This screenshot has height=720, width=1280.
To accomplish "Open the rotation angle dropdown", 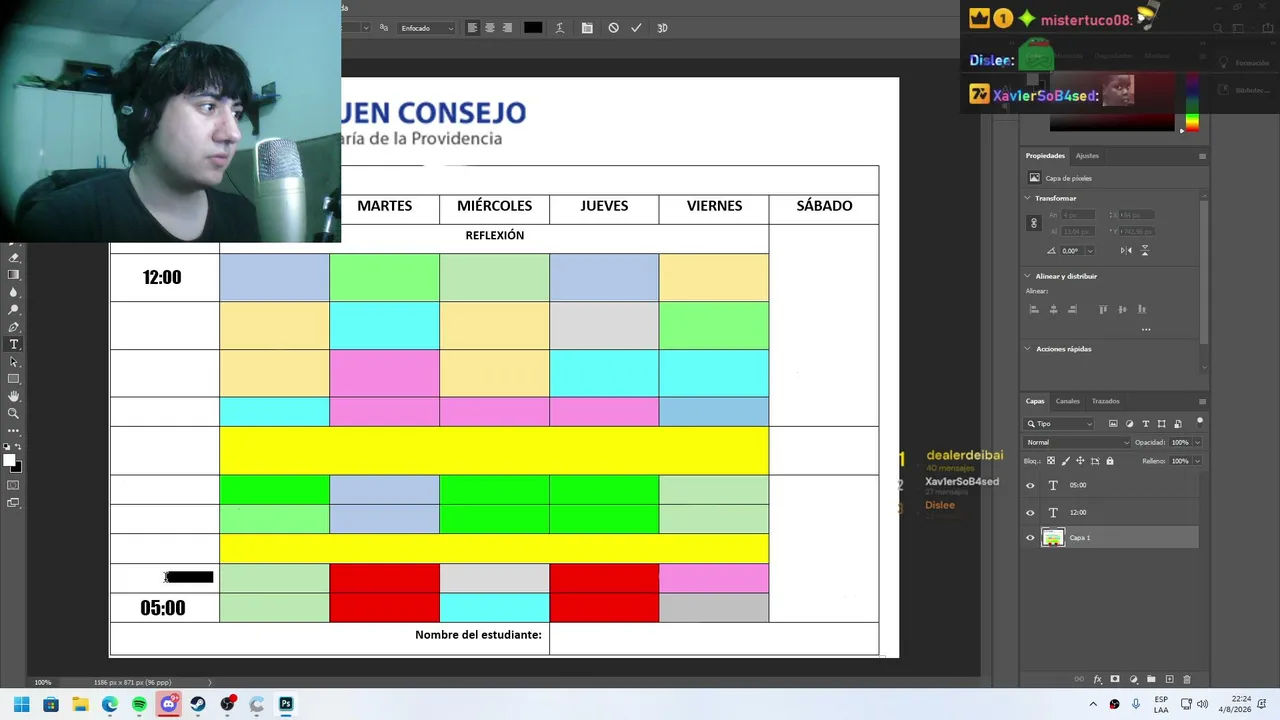I will coord(1090,251).
